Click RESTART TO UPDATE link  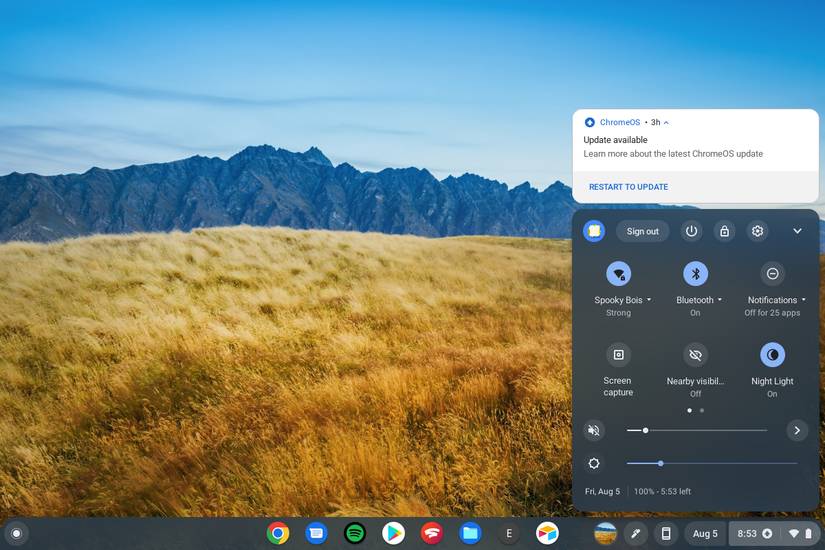628,187
